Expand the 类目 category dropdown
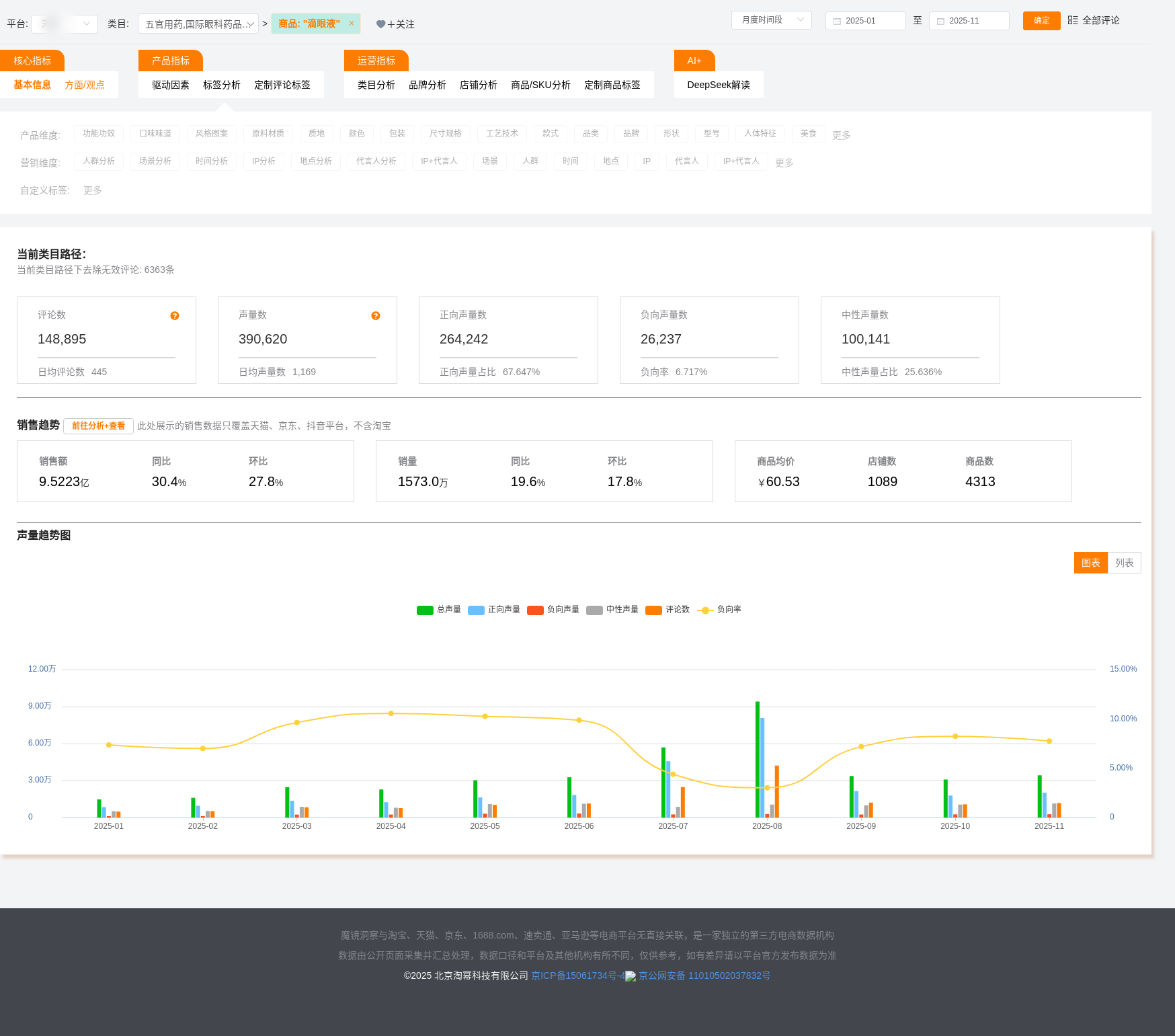1175x1036 pixels. [x=198, y=24]
